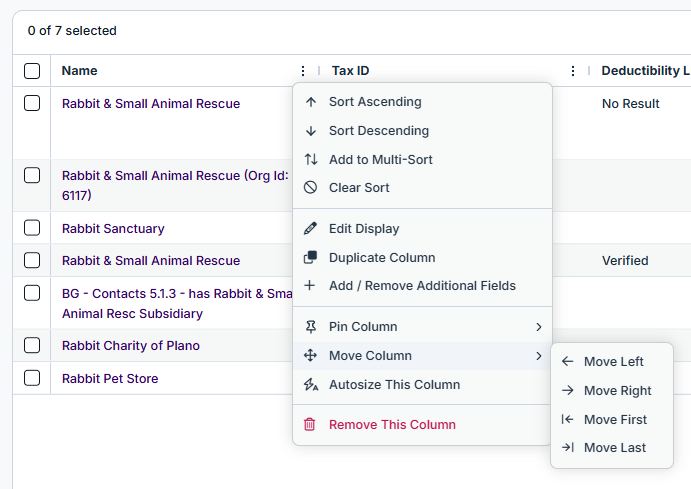Click the down-arrow icon beside Sort Descending
Screen dimensions: 691x489
pos(311,131)
